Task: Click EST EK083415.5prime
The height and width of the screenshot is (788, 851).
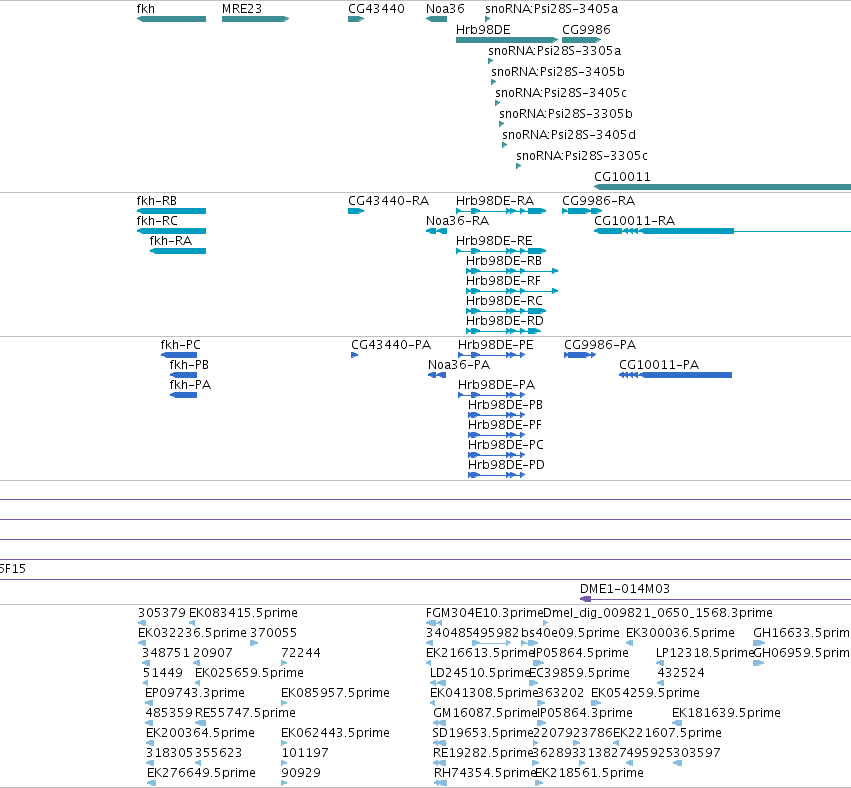Action: coord(192,623)
